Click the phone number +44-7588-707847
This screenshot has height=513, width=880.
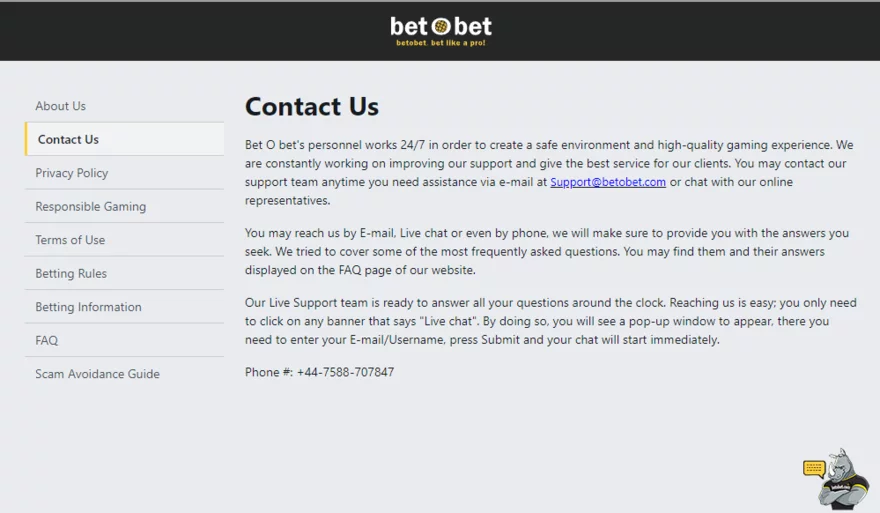[x=345, y=372]
